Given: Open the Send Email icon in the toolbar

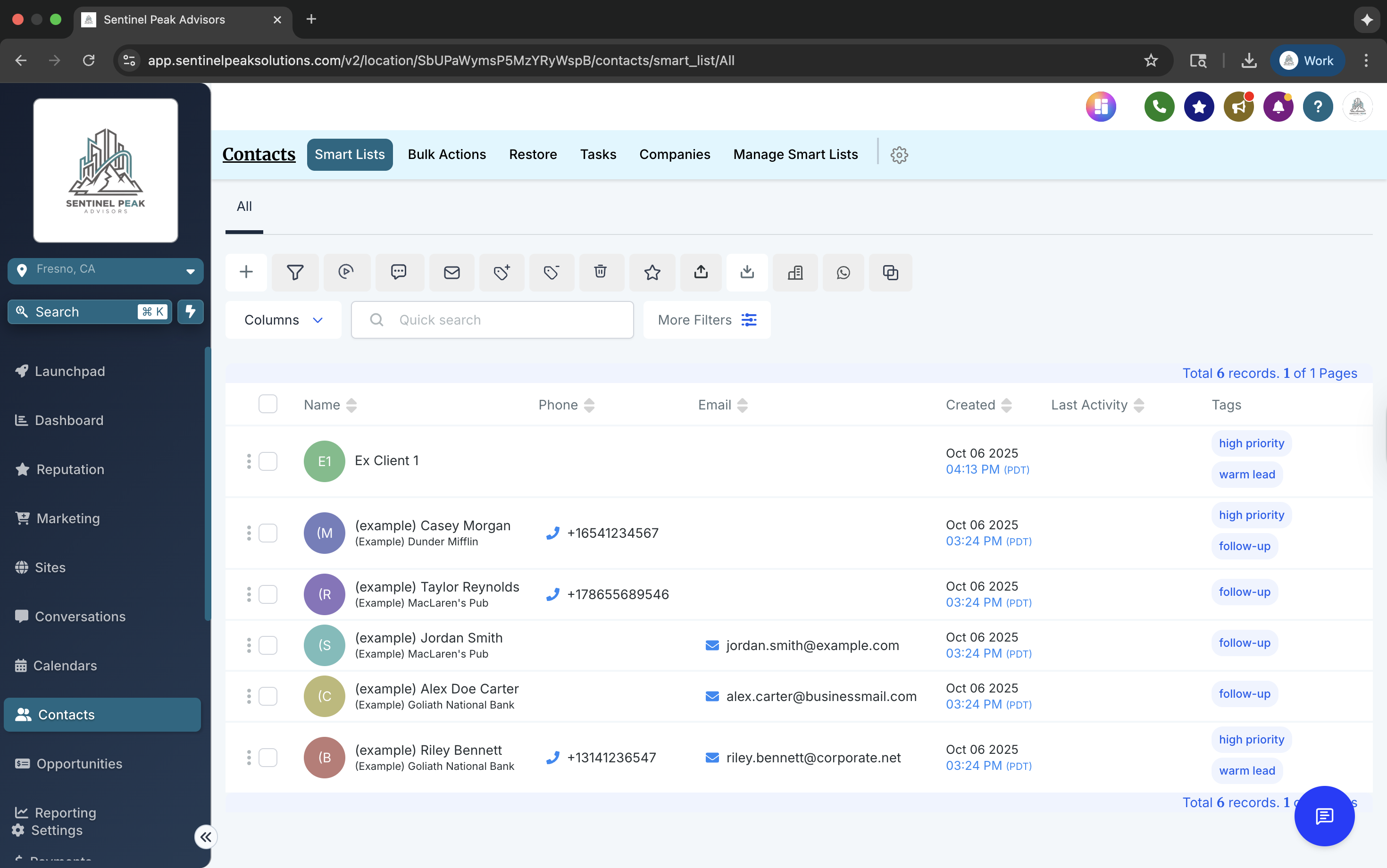Looking at the screenshot, I should 452,272.
